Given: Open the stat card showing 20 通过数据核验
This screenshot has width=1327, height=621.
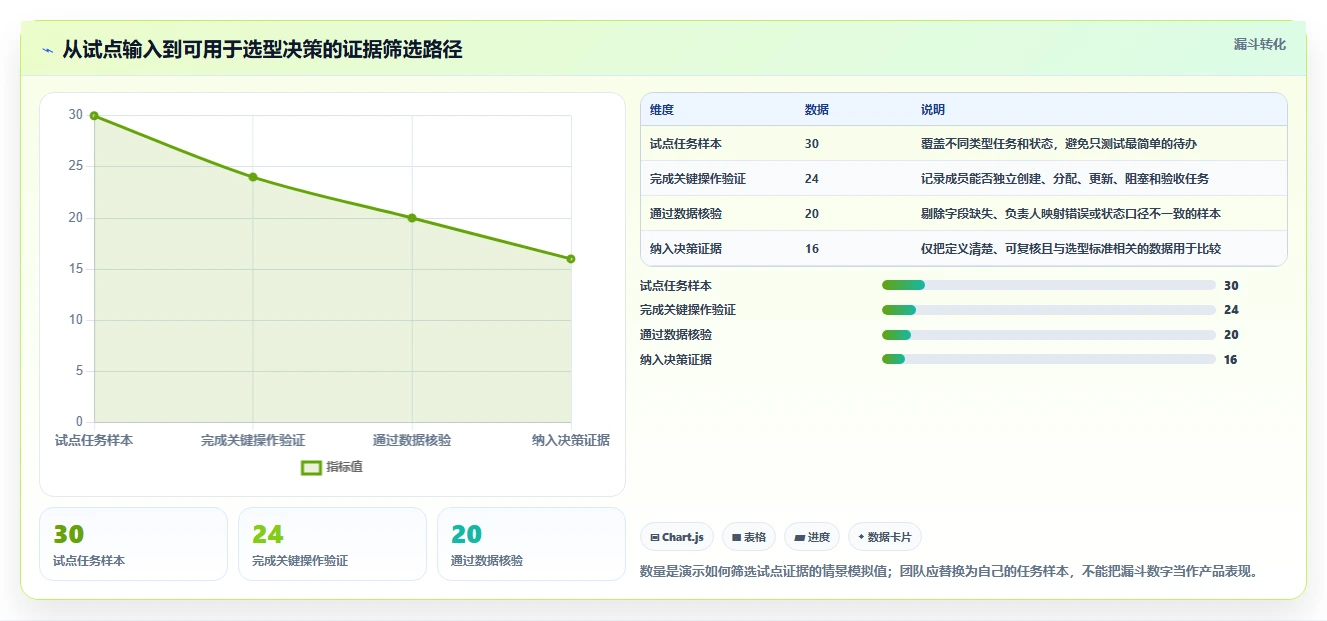Looking at the screenshot, I should tap(531, 544).
